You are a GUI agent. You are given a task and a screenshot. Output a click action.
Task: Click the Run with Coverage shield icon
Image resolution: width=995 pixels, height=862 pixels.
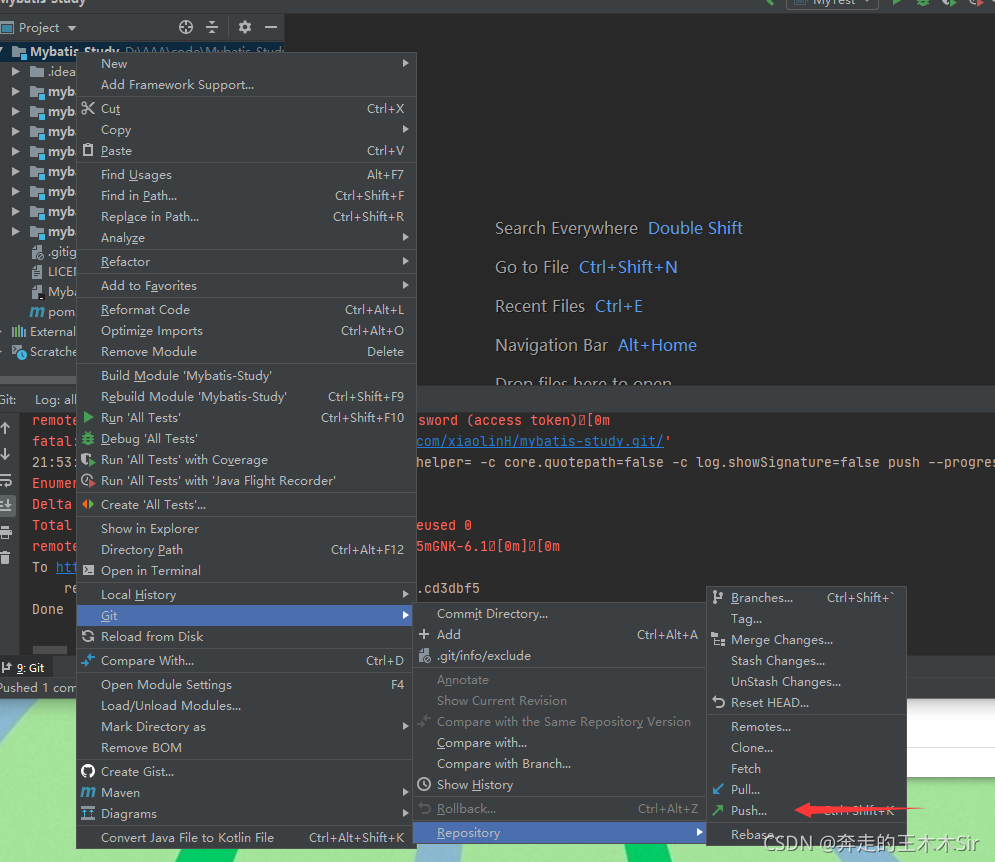(88, 460)
